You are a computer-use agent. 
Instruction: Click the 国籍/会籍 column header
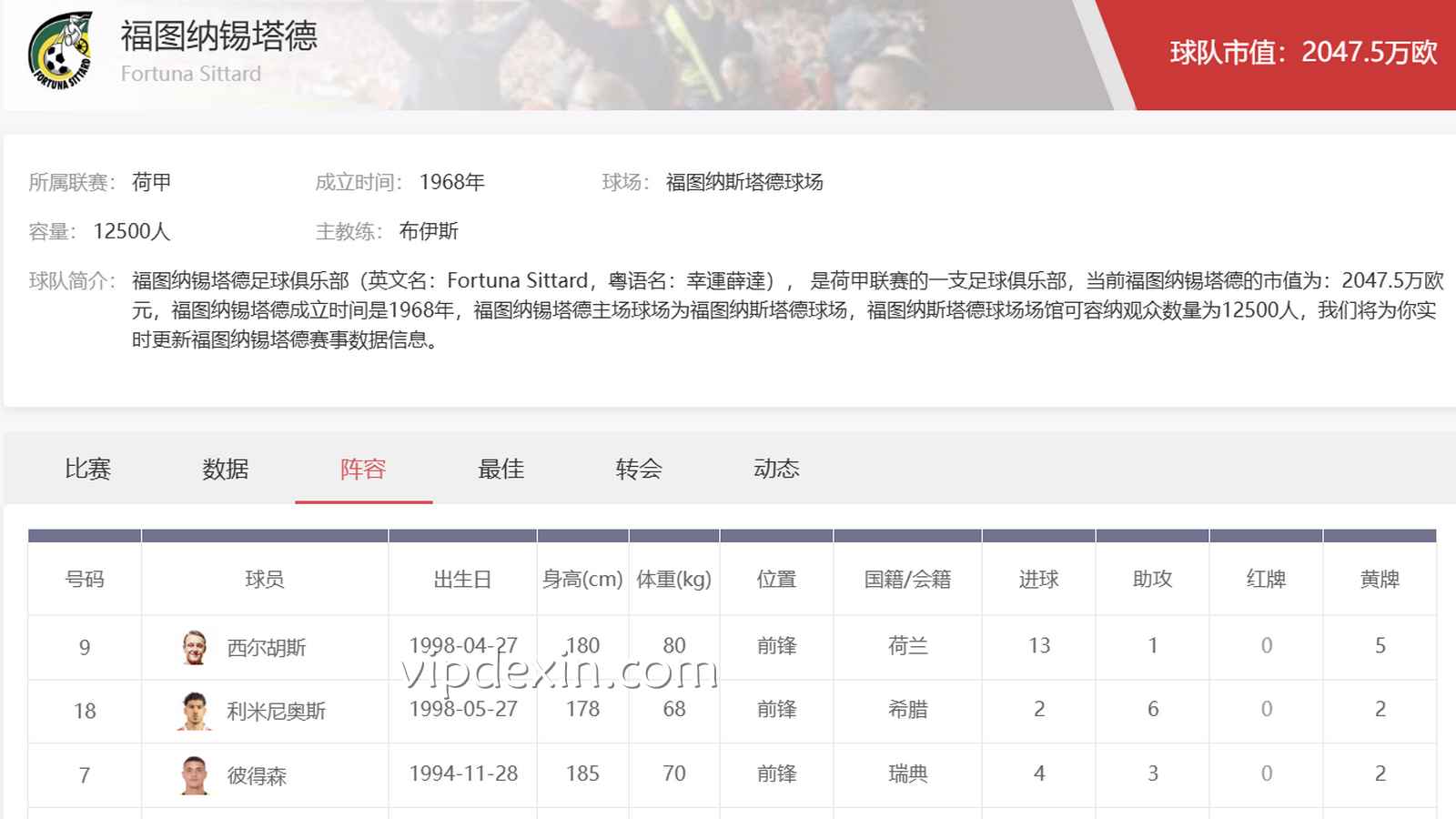907,579
